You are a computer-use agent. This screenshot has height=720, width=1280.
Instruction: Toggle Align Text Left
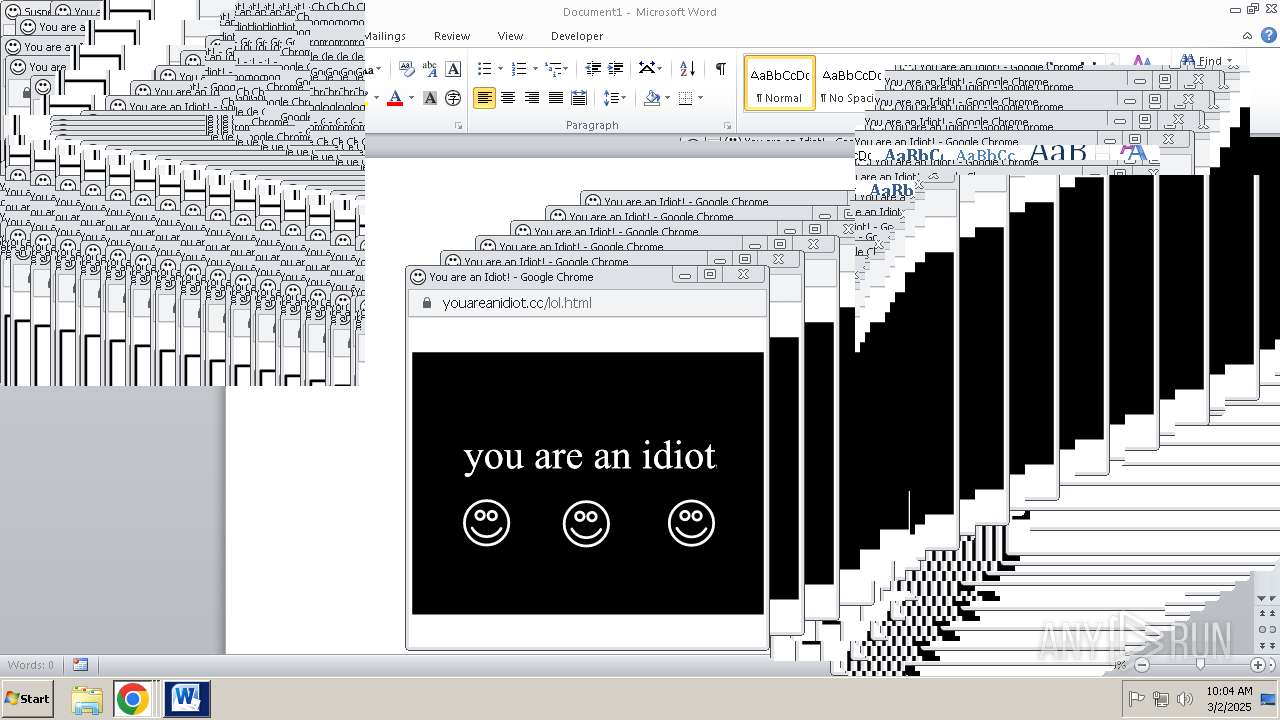point(484,98)
